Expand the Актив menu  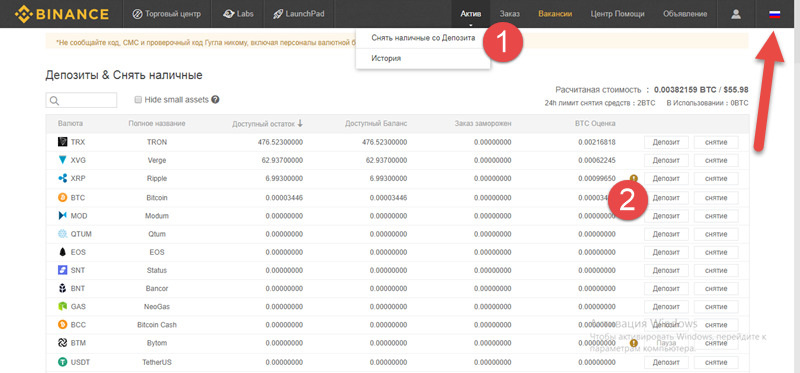470,14
